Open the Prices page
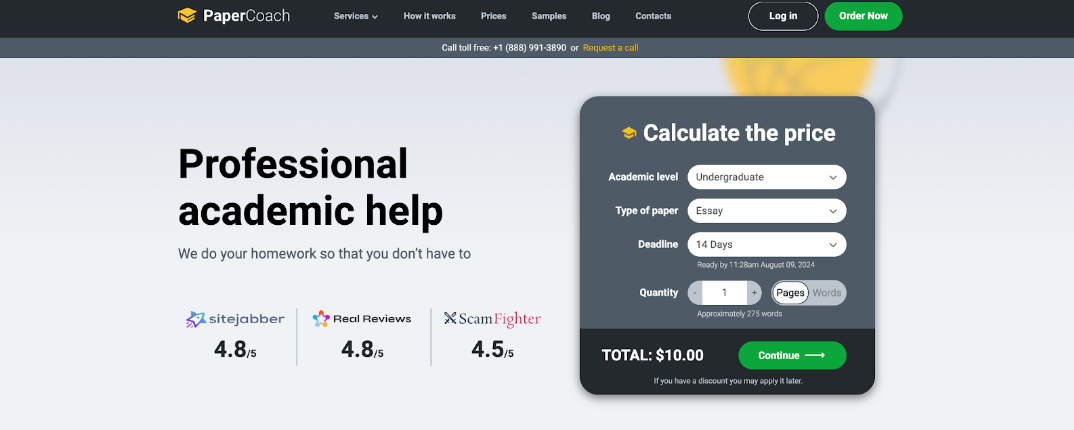This screenshot has height=430, width=1074. pyautogui.click(x=493, y=16)
